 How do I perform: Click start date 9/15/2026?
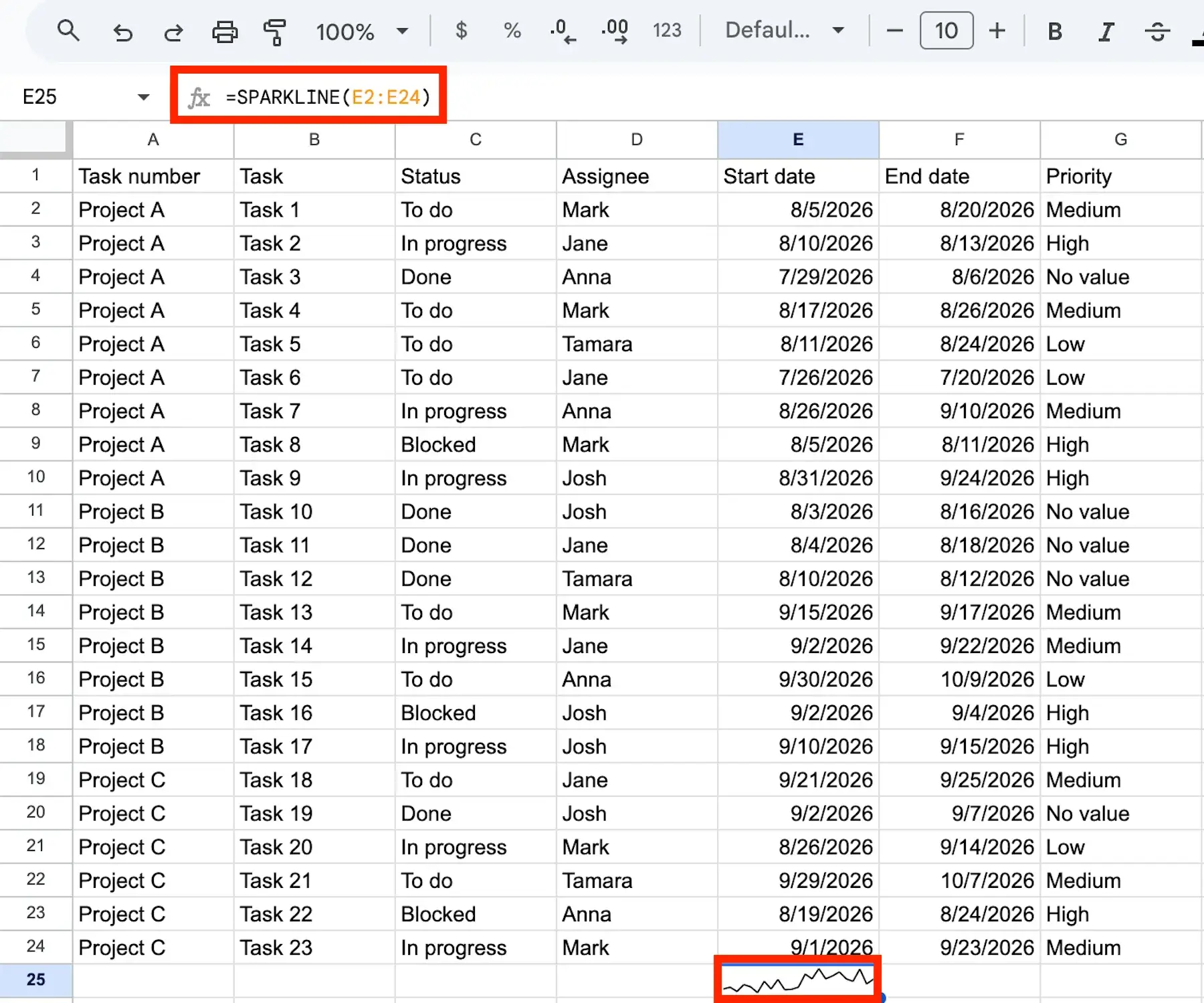(x=798, y=612)
